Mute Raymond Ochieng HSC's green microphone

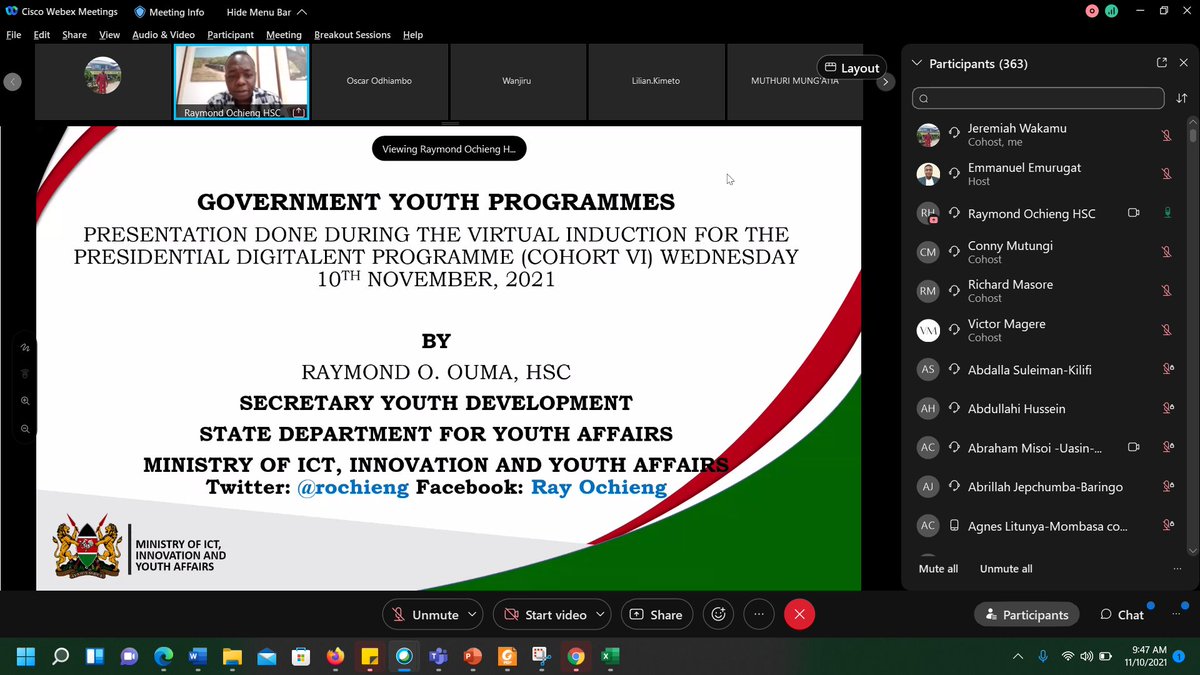(x=1166, y=213)
